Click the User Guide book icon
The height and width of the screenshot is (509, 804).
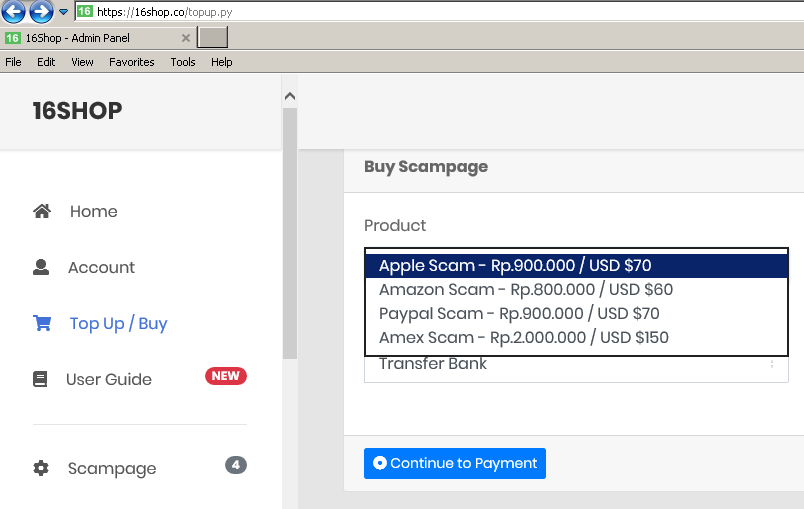click(x=40, y=379)
